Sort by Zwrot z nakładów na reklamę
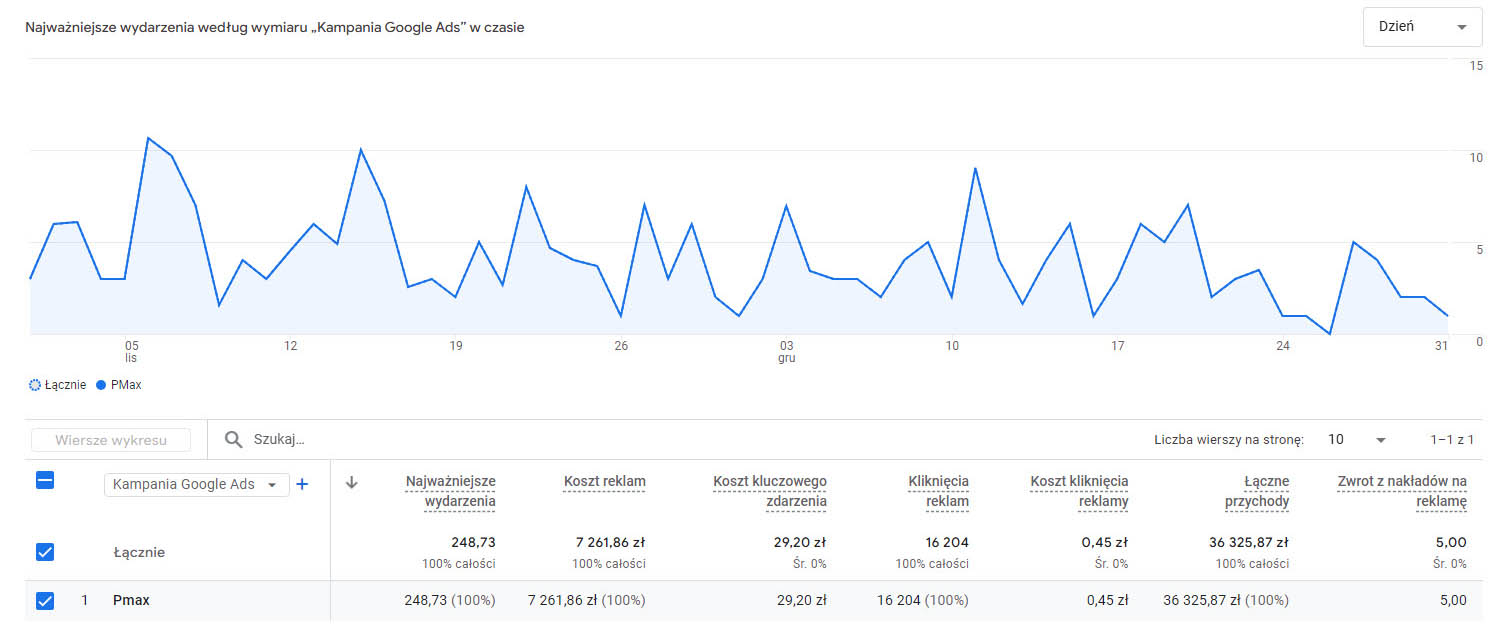 point(1401,491)
